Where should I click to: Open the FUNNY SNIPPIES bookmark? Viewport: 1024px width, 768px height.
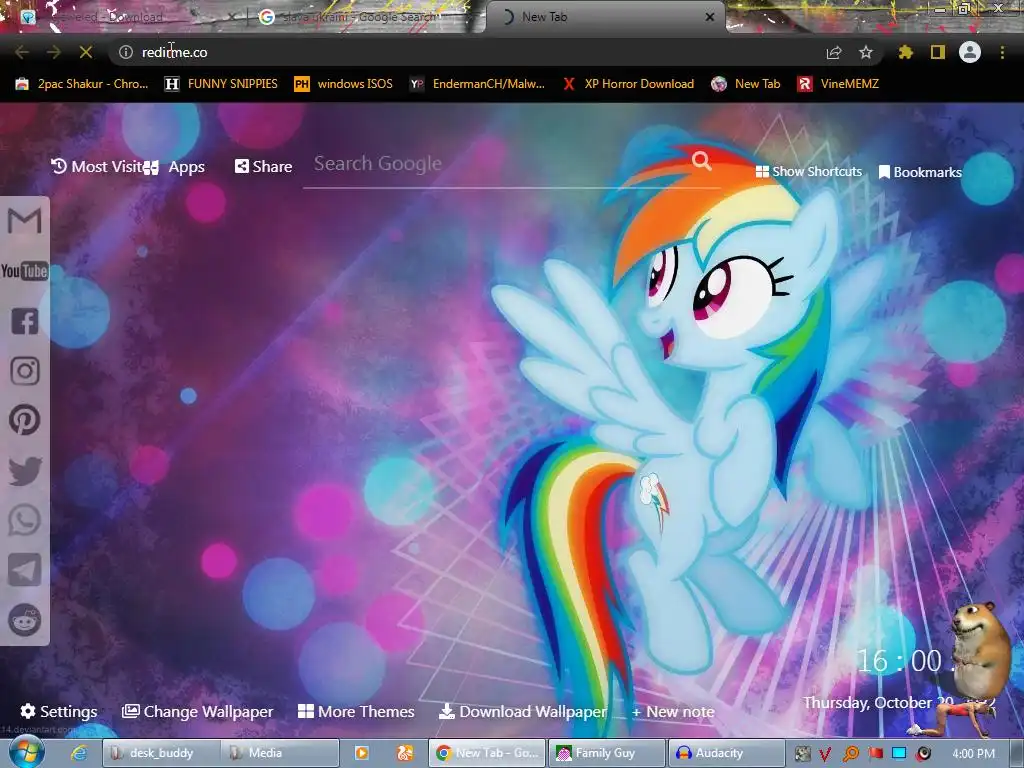pos(221,84)
